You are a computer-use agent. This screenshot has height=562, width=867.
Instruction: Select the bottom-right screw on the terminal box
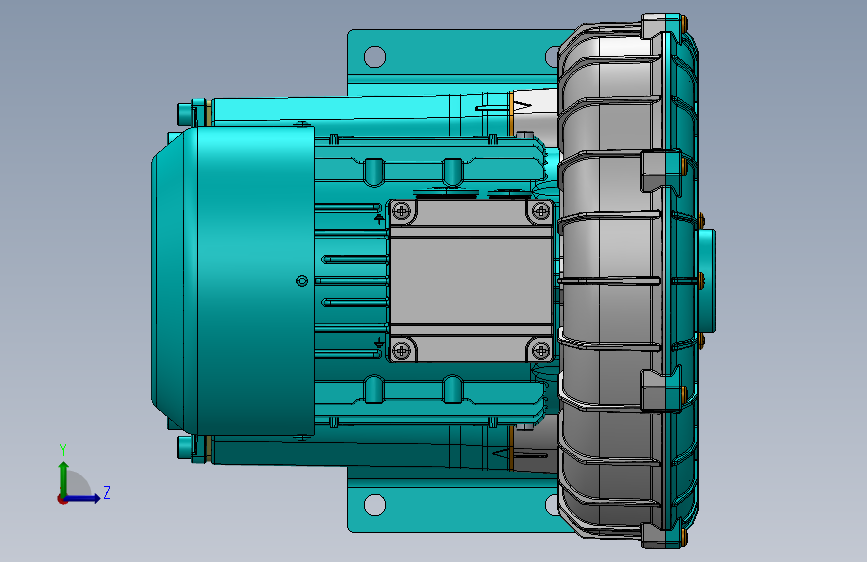(x=540, y=350)
